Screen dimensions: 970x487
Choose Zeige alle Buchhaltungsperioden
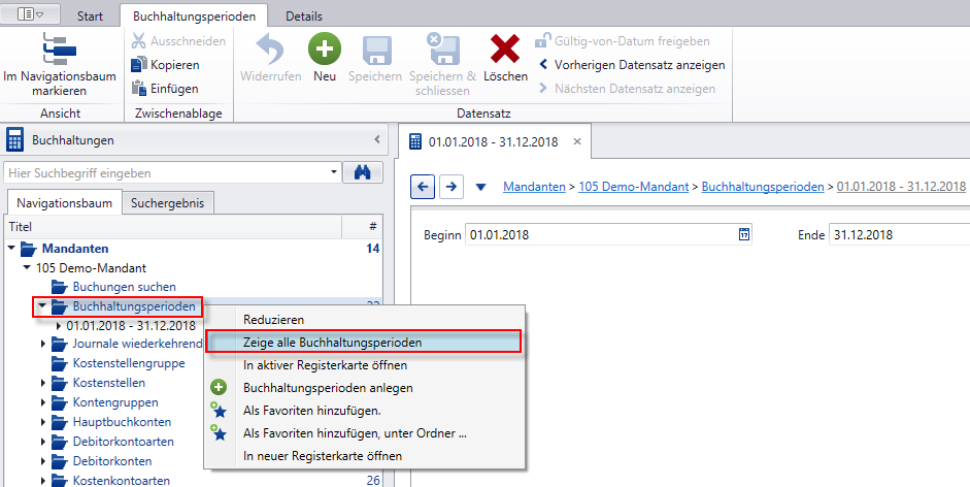coord(364,342)
